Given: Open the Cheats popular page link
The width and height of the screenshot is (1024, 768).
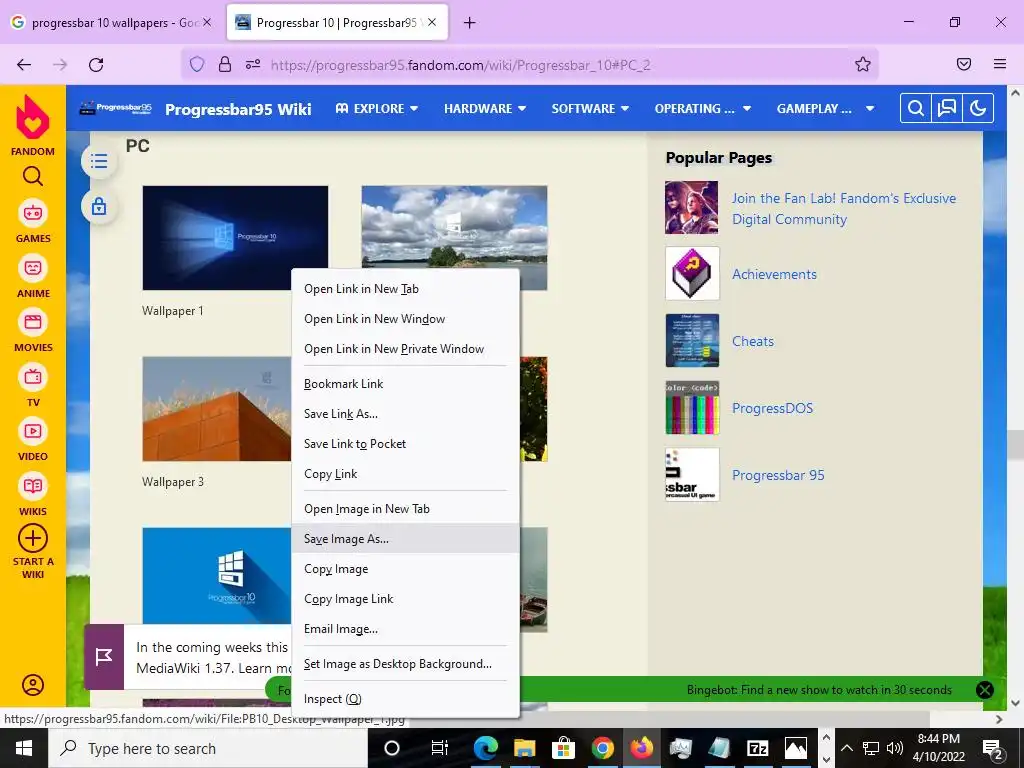Looking at the screenshot, I should click(752, 341).
